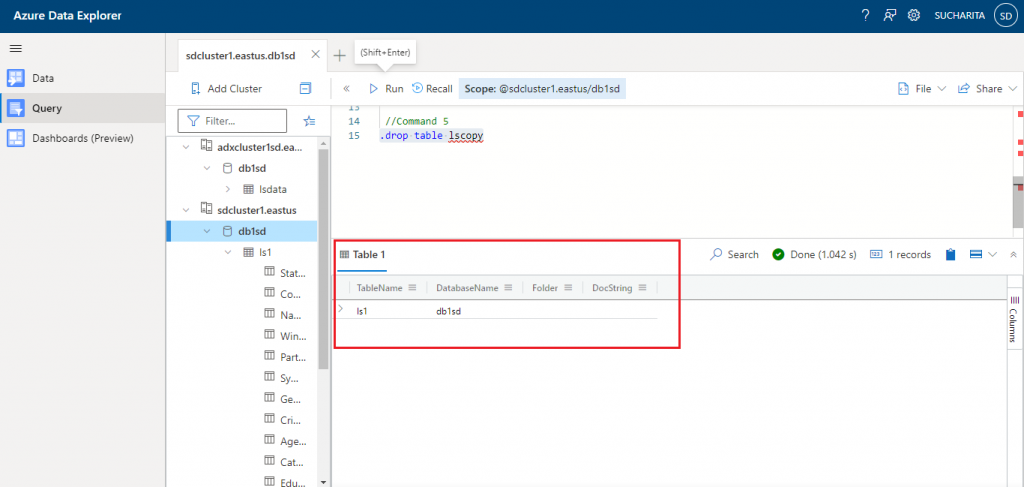Collapse the sdcluster1.eastus cluster node
Screen dimensions: 1024x487
[186, 210]
